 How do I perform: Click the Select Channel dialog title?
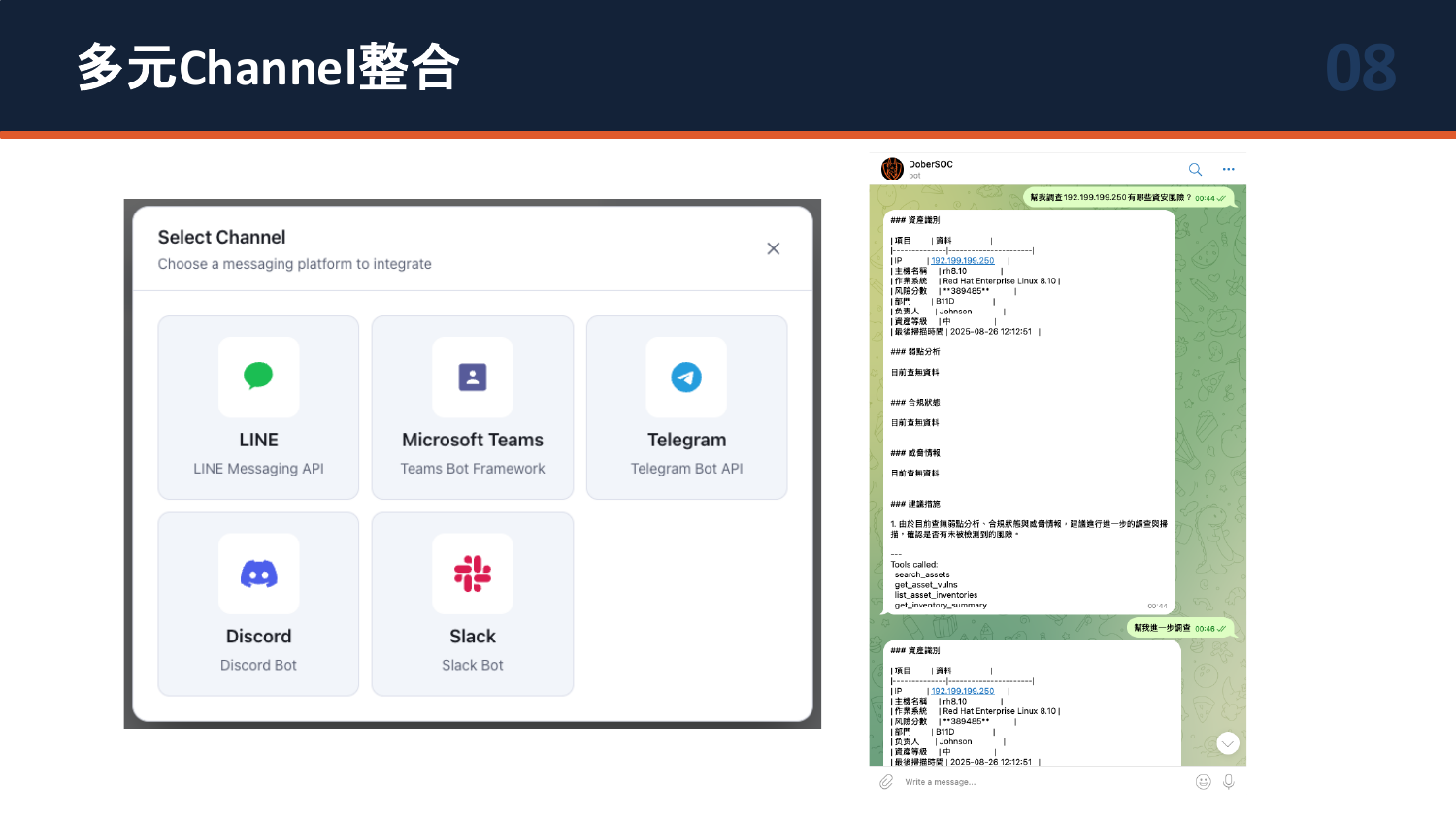click(221, 237)
